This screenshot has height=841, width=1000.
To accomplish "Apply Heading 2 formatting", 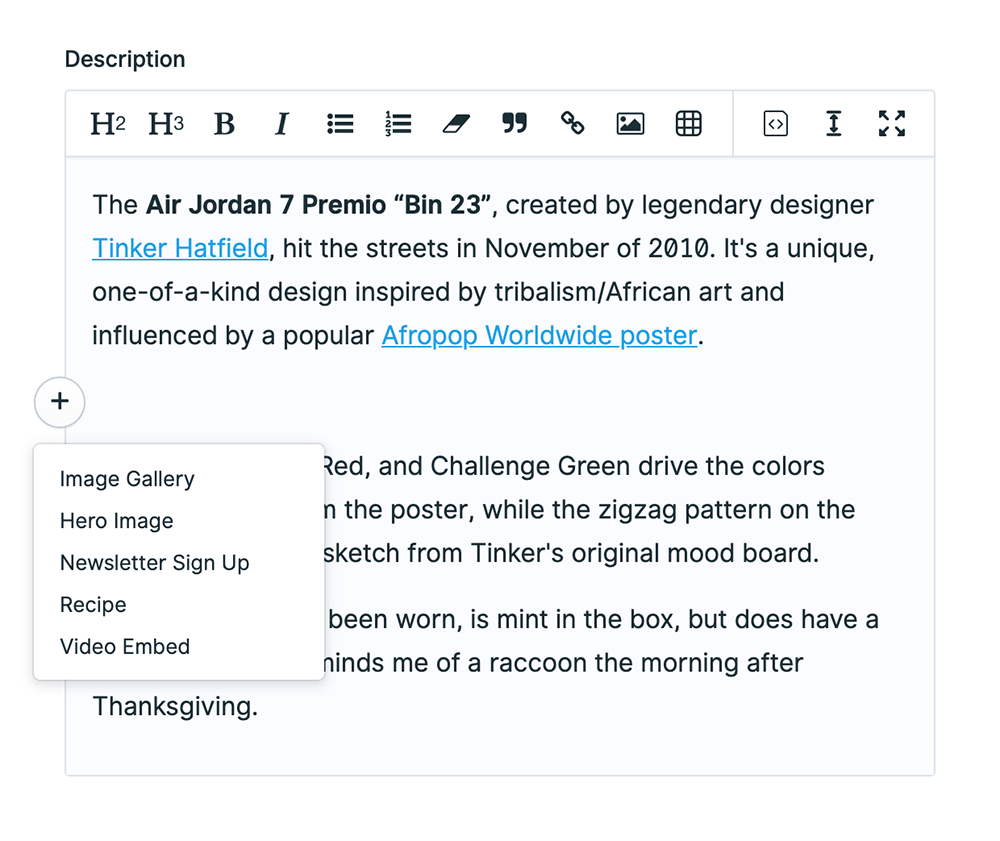I will point(108,124).
